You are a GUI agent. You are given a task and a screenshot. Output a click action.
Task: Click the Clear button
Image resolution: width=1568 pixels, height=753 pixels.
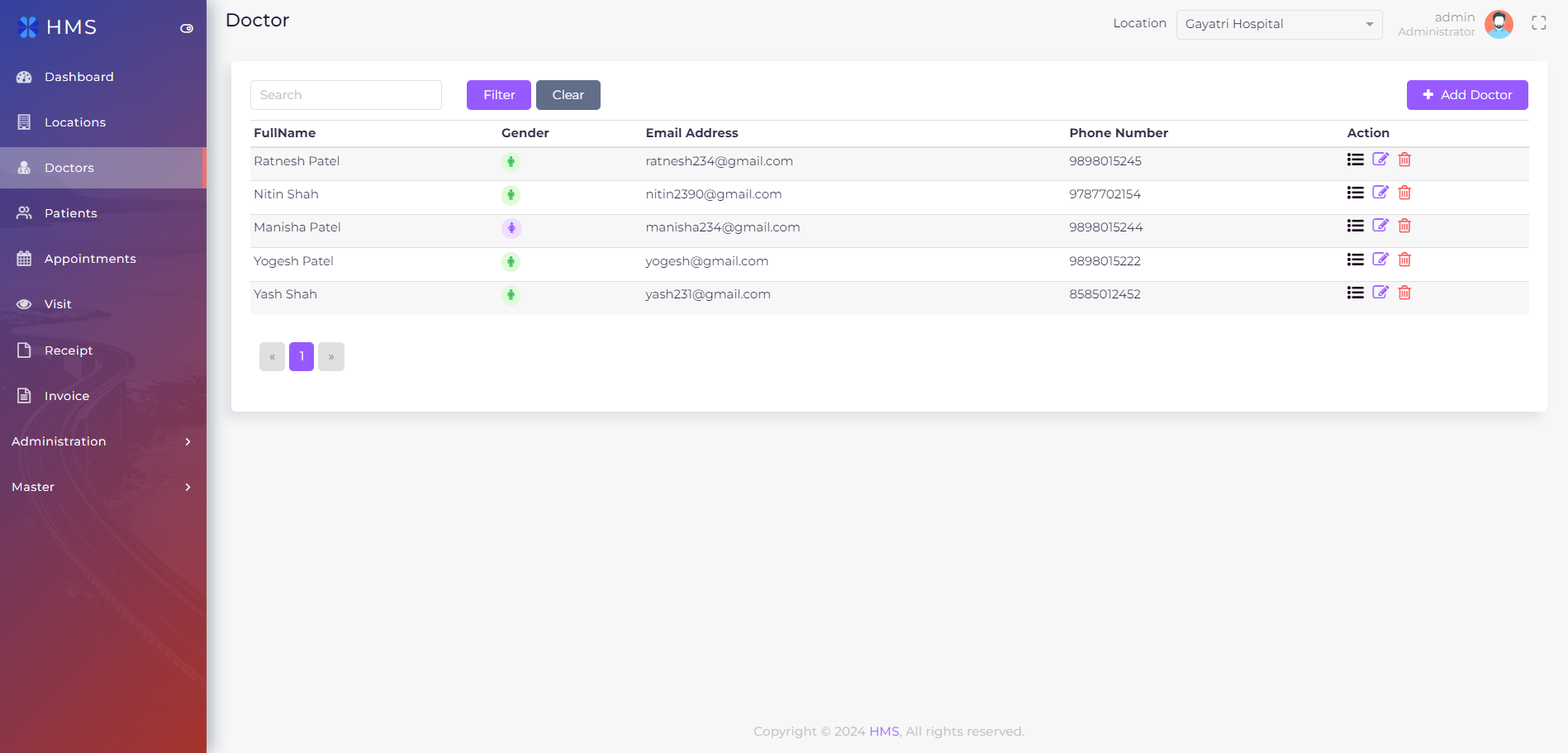568,95
